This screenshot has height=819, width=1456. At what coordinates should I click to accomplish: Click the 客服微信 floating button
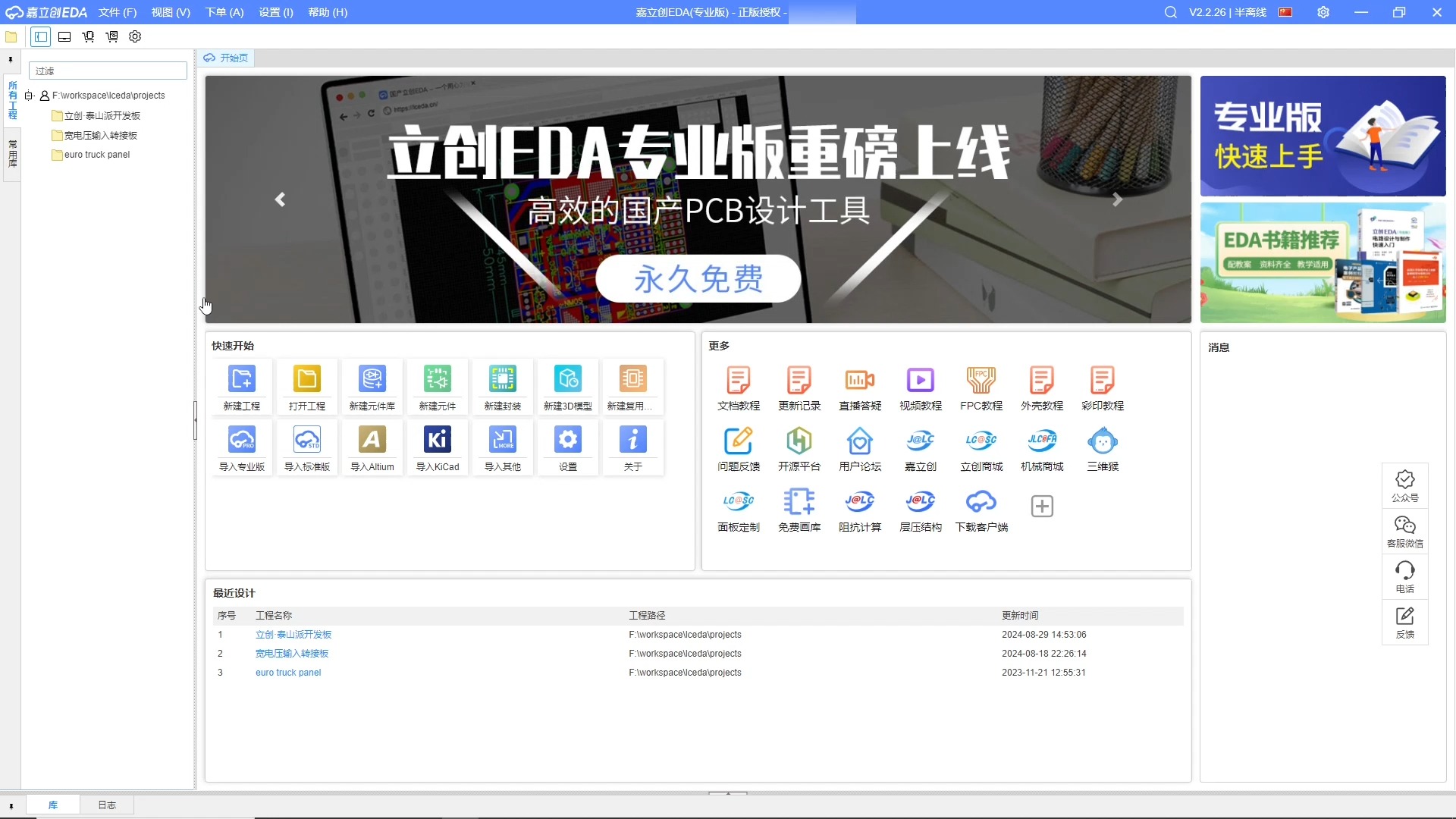1404,532
